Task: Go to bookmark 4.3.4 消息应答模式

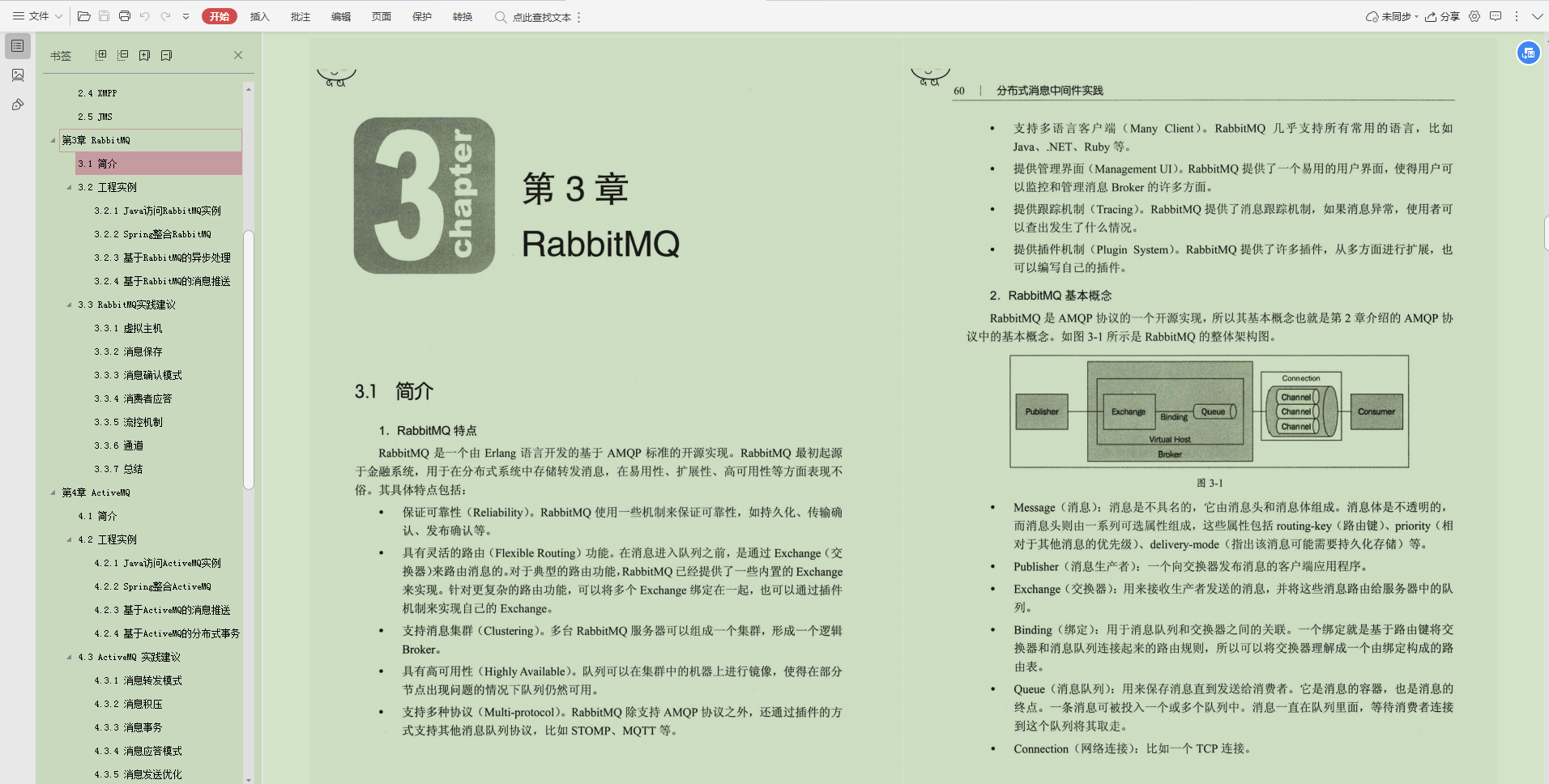Action: click(138, 751)
